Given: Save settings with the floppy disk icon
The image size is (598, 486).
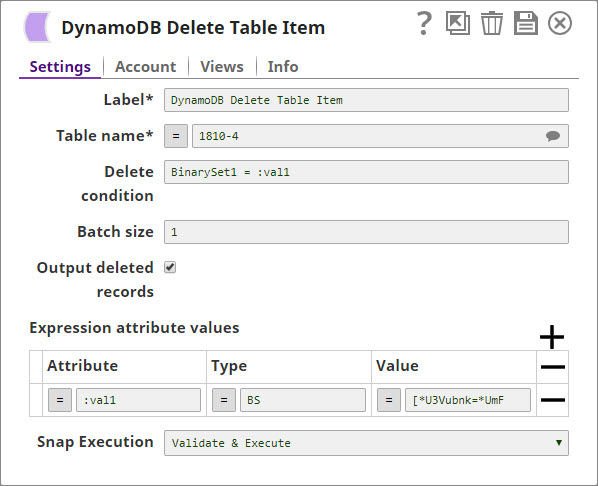Looking at the screenshot, I should 526,23.
